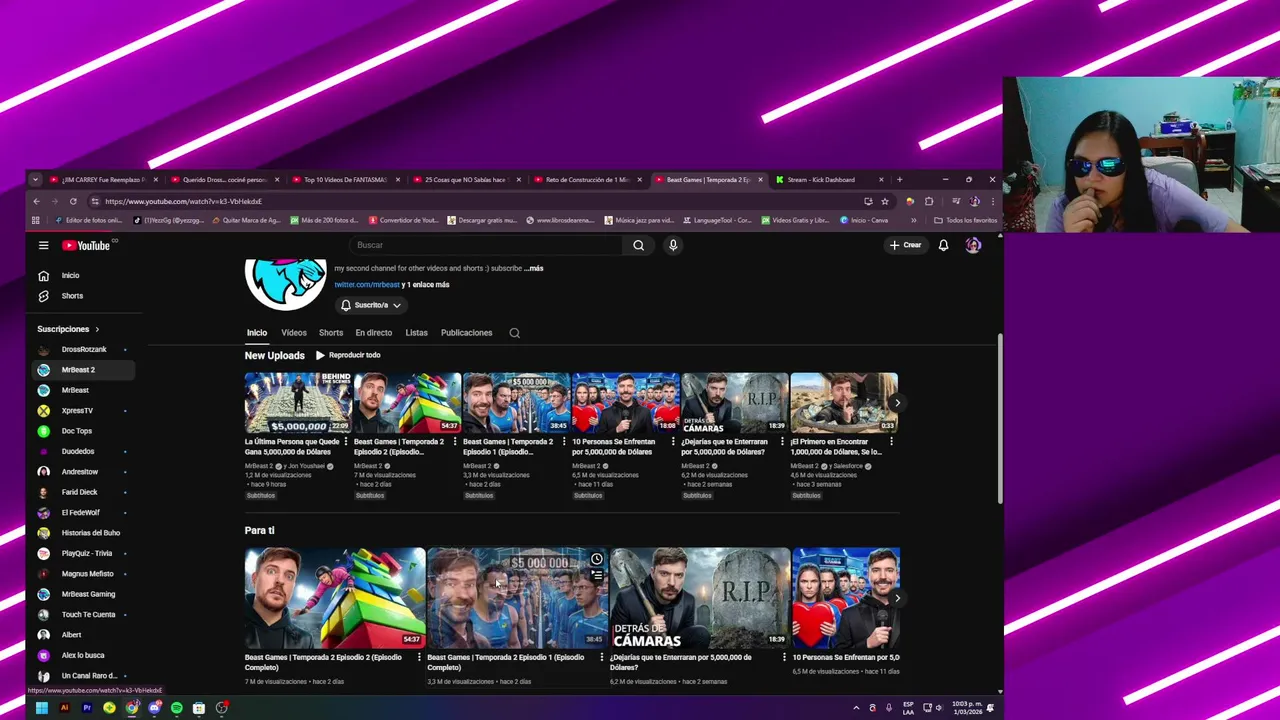Click the search magnifier button
Screen dimensions: 1280x720
click(638, 245)
